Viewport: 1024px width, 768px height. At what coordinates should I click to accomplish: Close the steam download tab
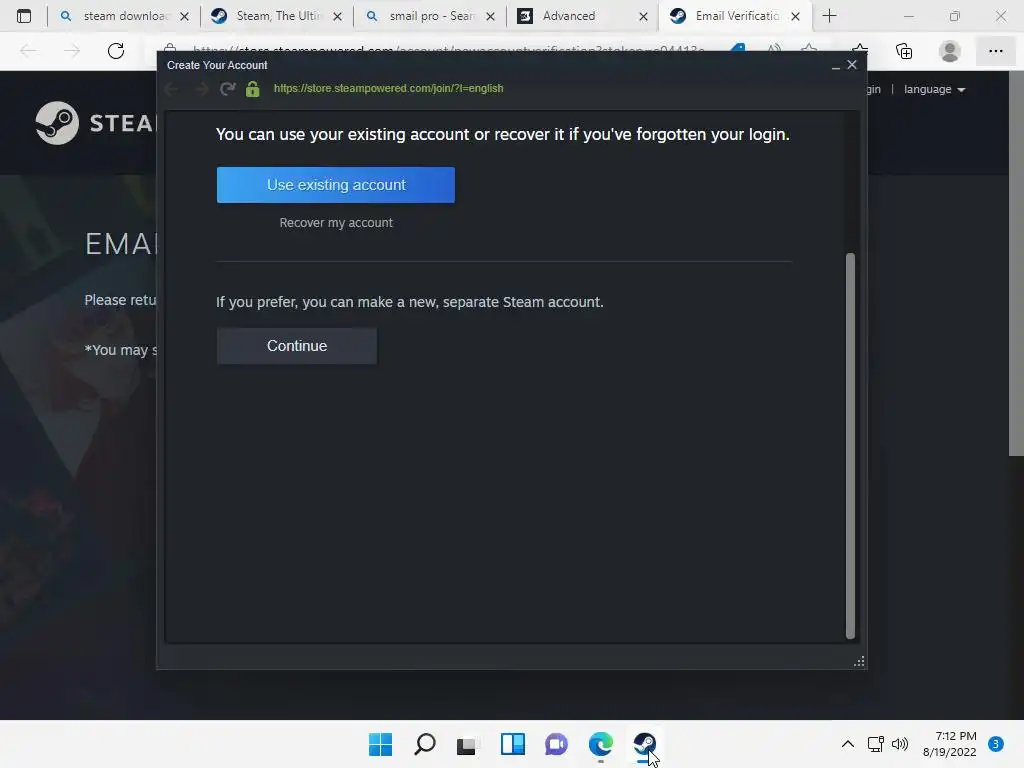tap(185, 16)
